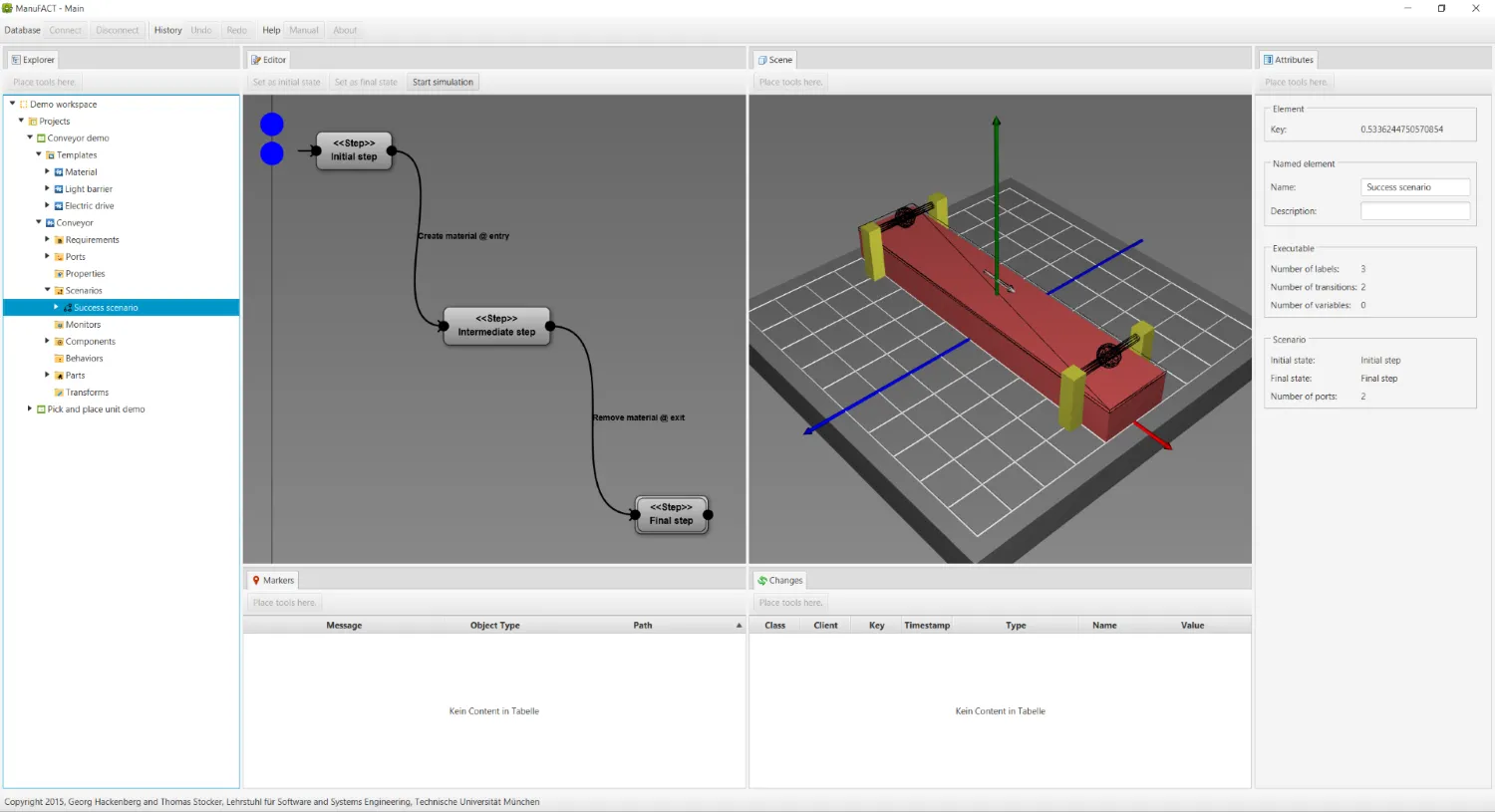Viewport: 1495px width, 812px height.
Task: Click the Changes panel refresh icon
Action: click(762, 580)
